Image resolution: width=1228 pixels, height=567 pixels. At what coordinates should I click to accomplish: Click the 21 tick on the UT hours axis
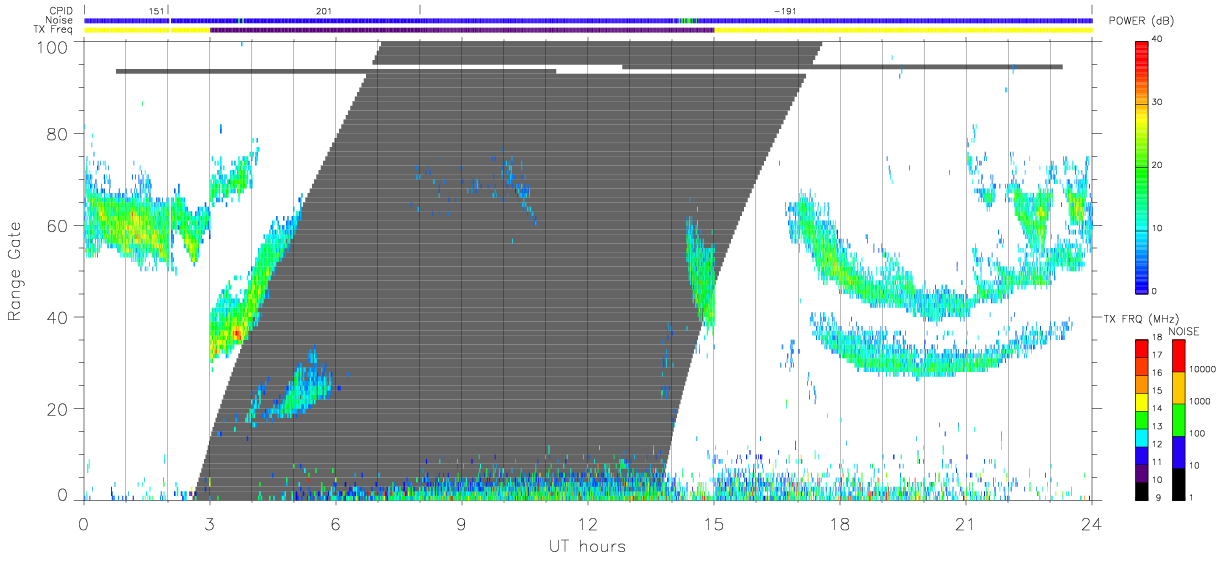[x=966, y=523]
